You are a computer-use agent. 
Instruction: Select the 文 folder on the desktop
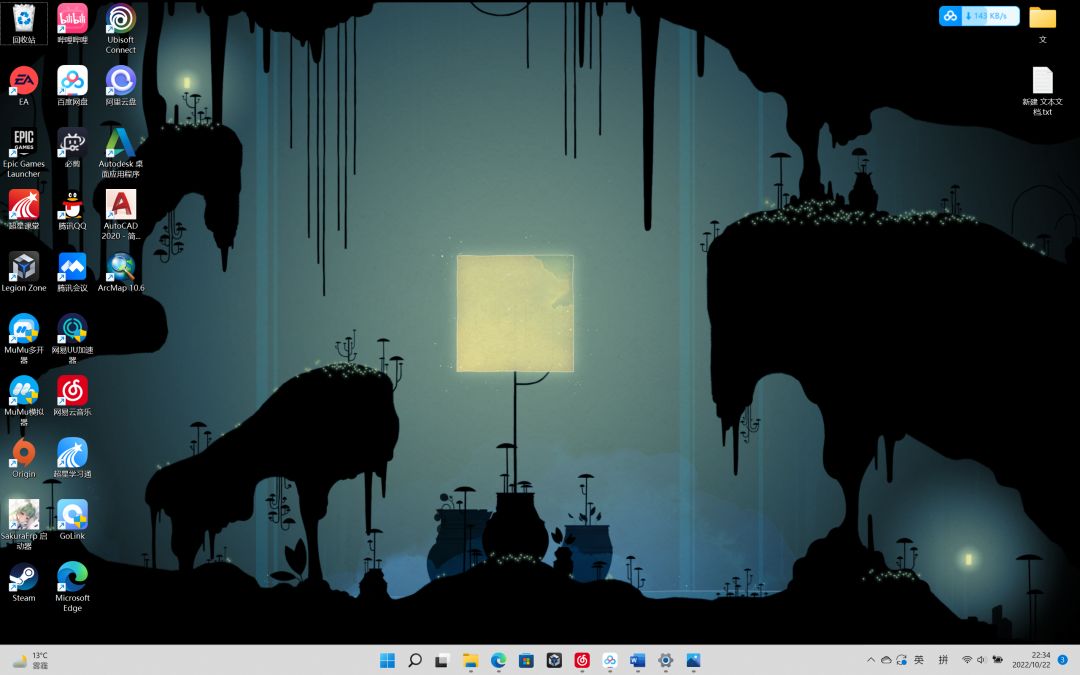coord(1042,25)
